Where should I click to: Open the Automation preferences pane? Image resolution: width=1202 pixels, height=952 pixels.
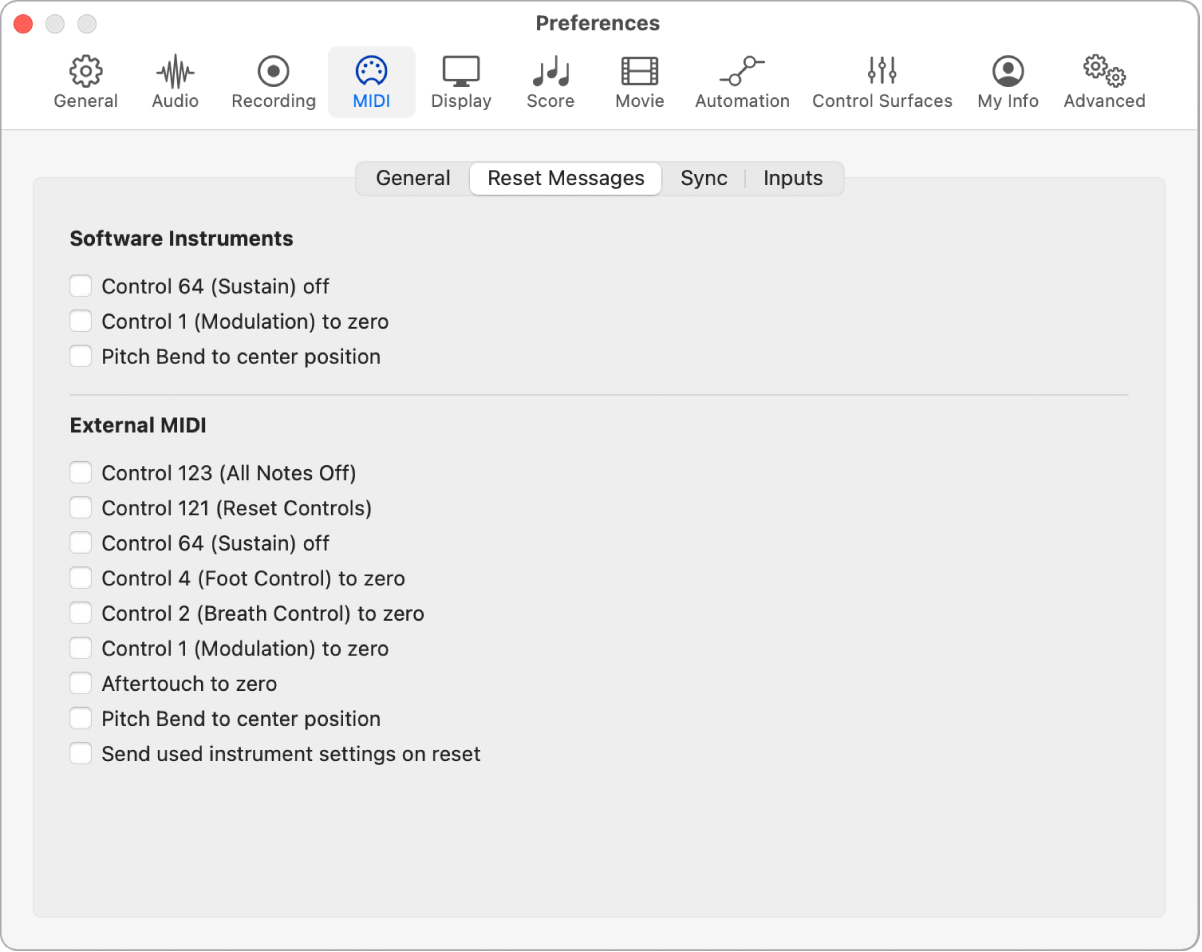point(742,80)
